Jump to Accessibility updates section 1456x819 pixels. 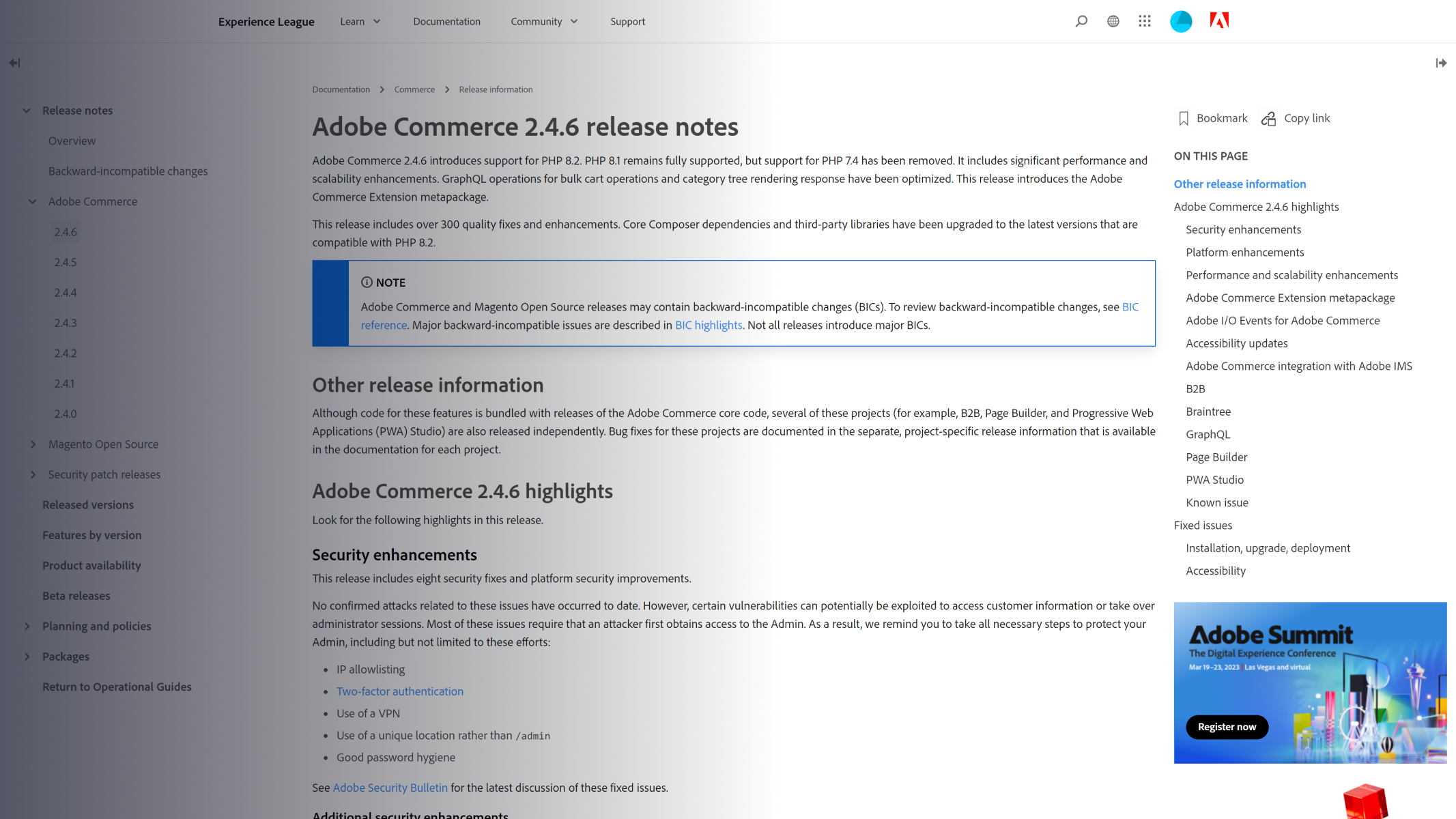tap(1236, 343)
